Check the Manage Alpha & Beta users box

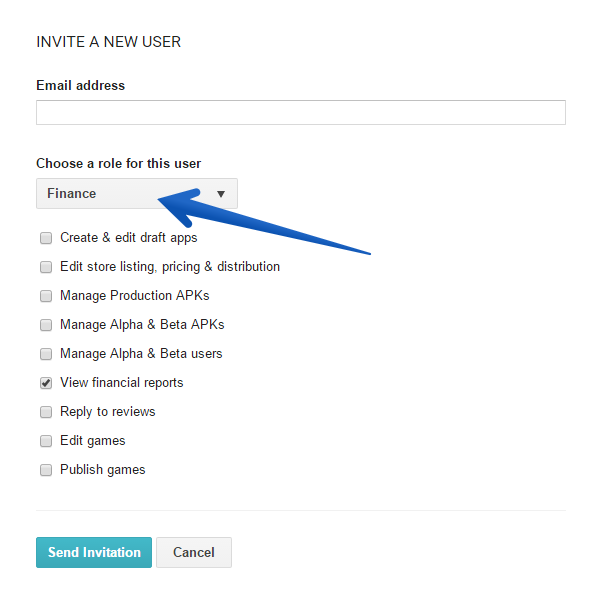[46, 354]
